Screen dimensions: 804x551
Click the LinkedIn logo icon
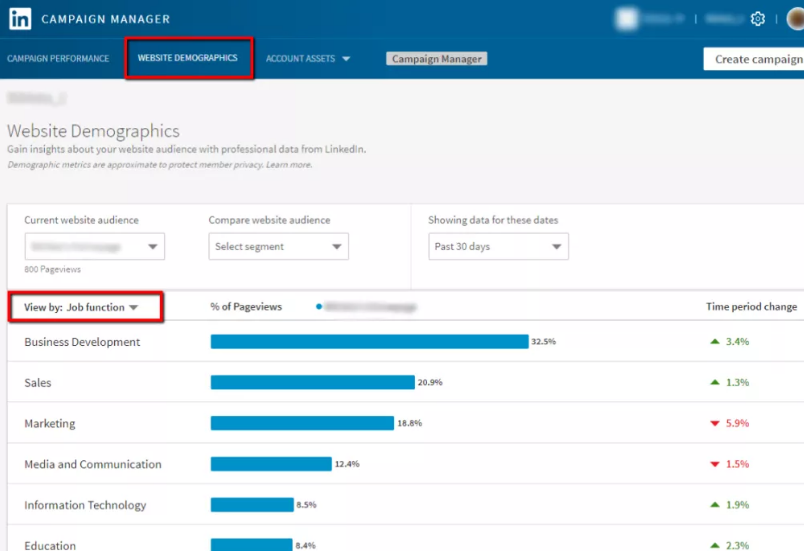pyautogui.click(x=20, y=19)
